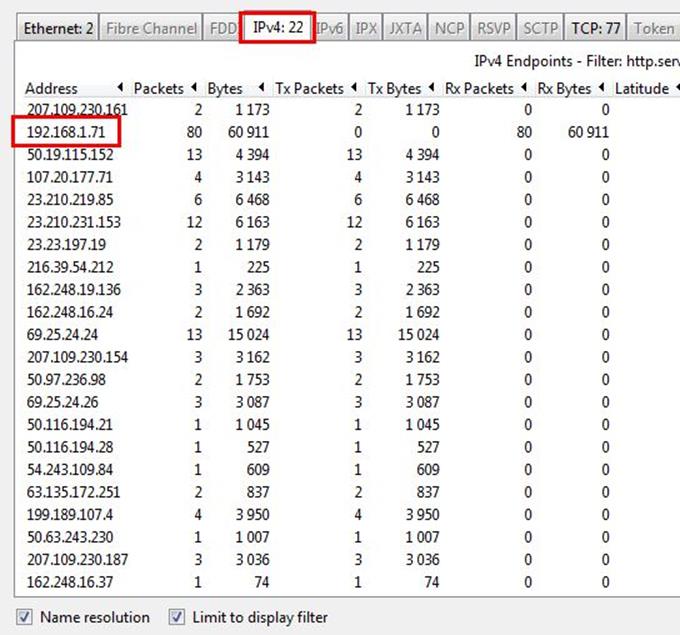Open the RSVP tab
This screenshot has height=635, width=680.
click(x=493, y=28)
